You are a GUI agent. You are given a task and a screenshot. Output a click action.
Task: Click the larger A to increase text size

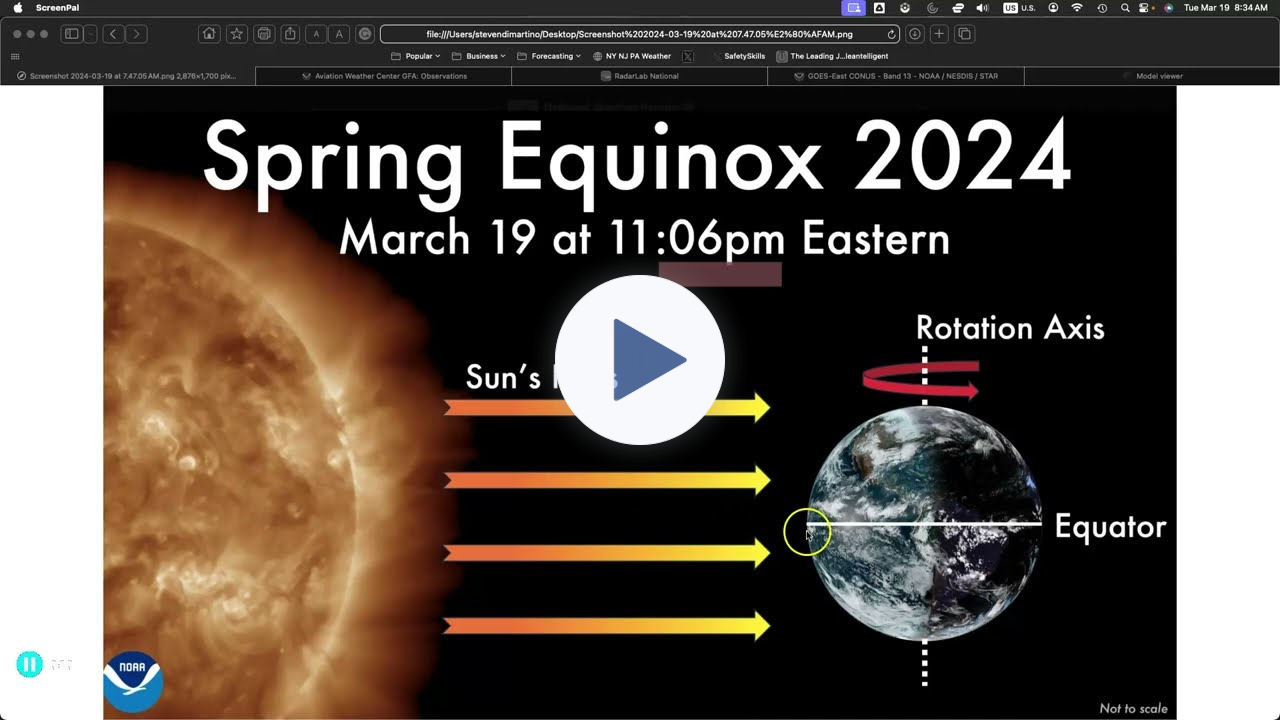click(x=340, y=33)
